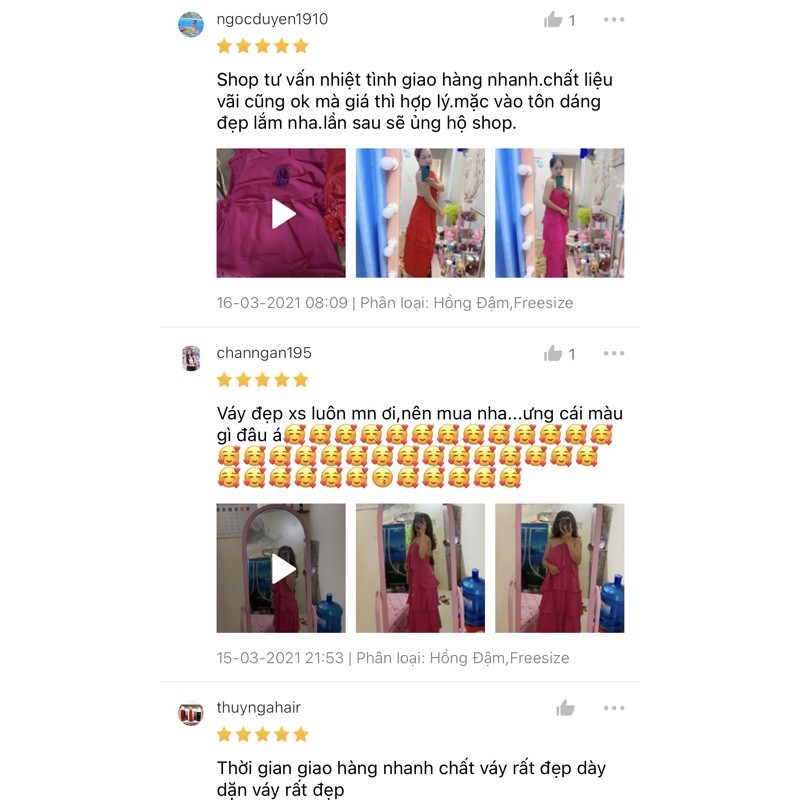Open three-dot menu on thuyngahair's review
800x800 pixels.
pyautogui.click(x=614, y=708)
